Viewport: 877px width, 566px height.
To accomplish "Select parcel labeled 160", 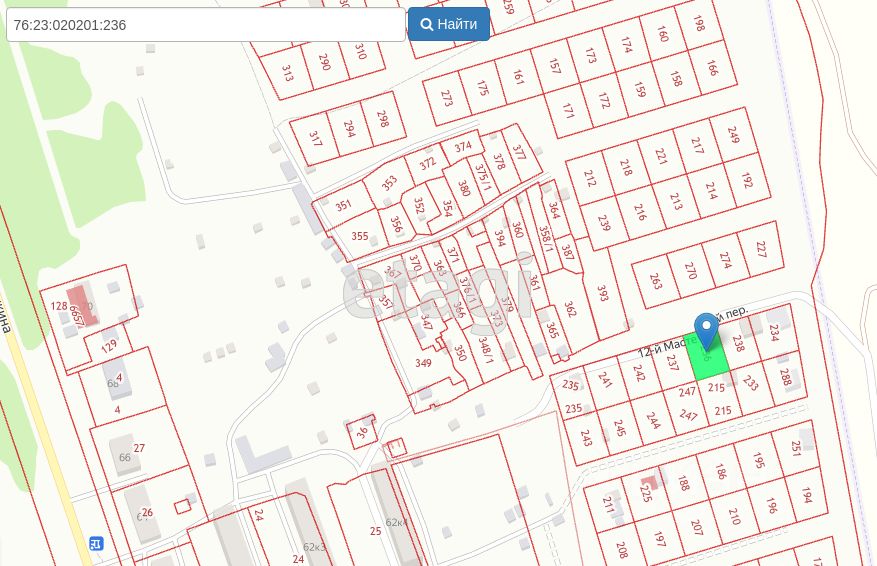I will [663, 34].
